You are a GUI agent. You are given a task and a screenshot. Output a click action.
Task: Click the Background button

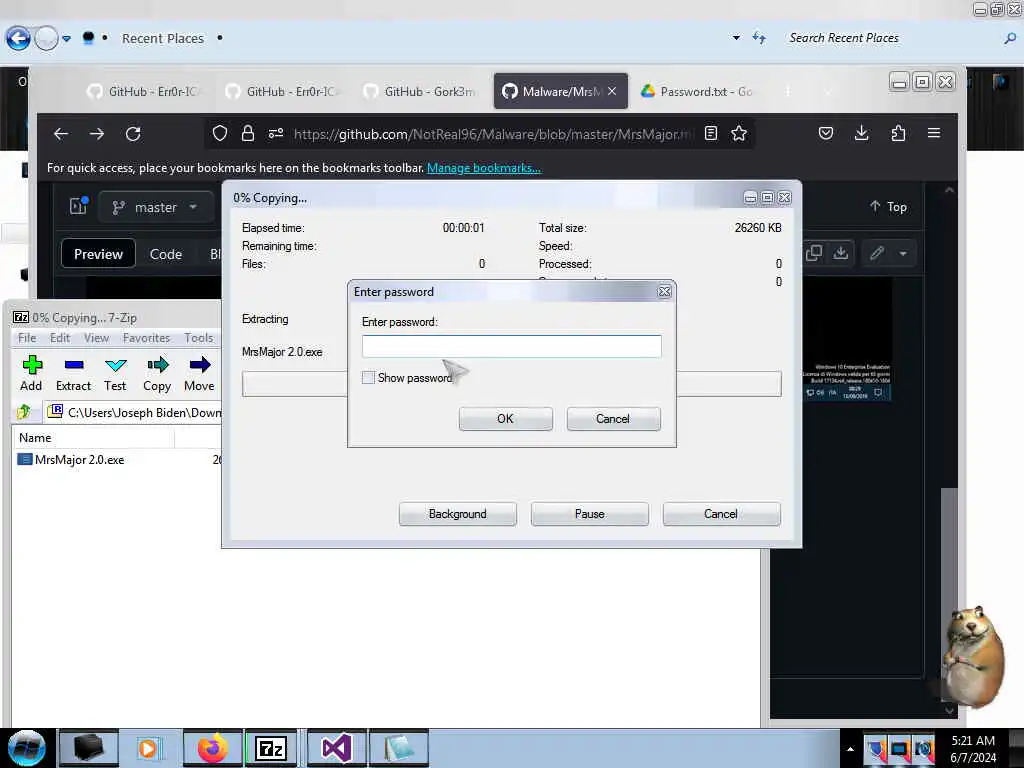click(x=458, y=514)
